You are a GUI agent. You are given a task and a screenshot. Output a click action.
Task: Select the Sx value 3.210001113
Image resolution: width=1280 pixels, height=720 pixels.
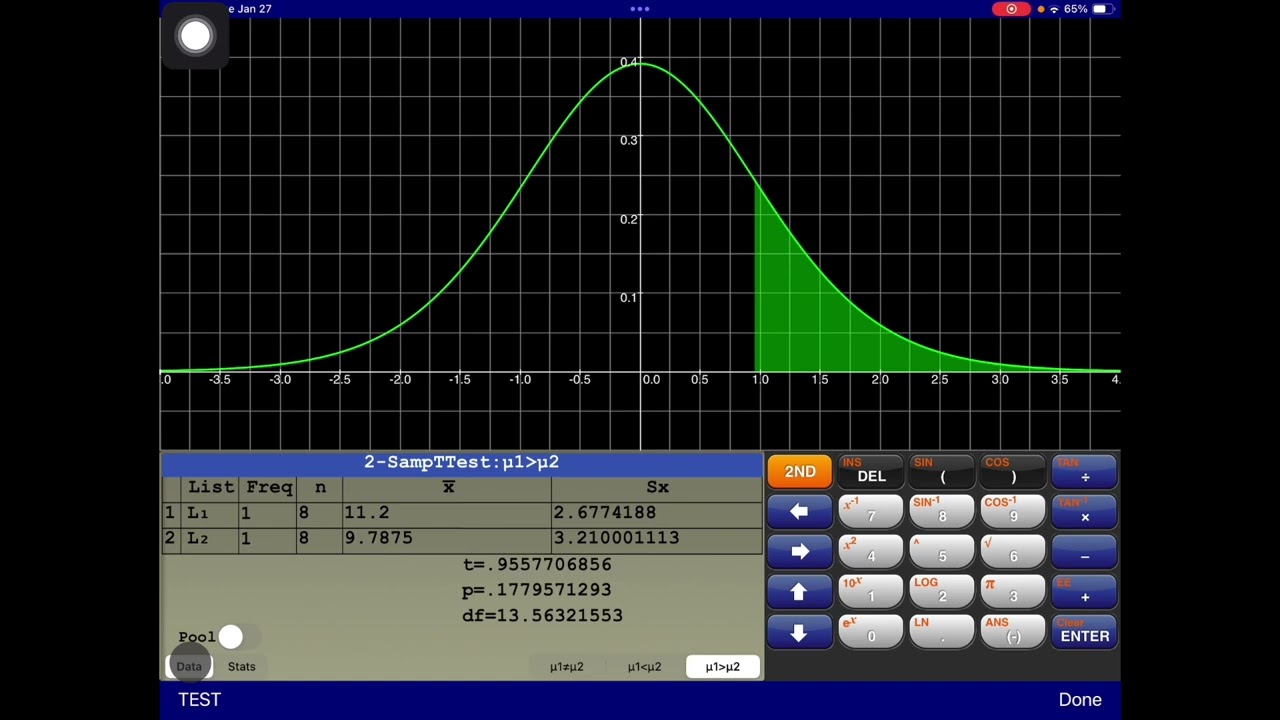[656, 538]
